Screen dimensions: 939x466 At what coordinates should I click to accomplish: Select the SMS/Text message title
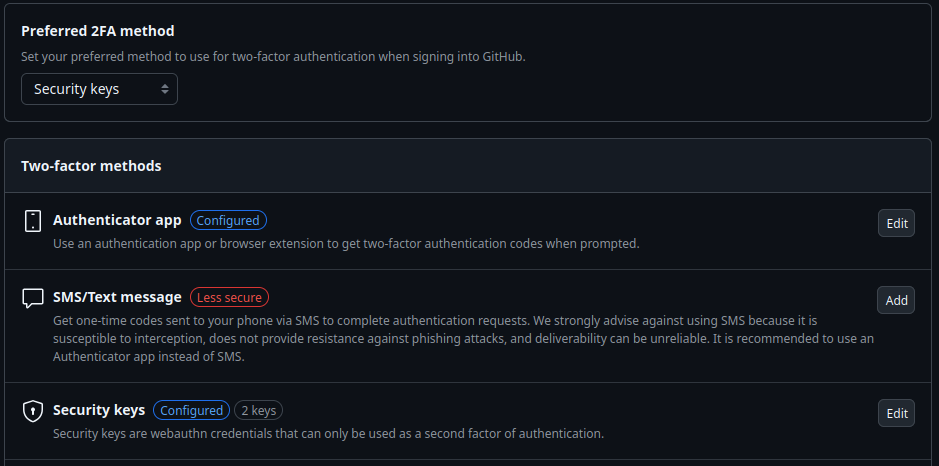click(117, 297)
